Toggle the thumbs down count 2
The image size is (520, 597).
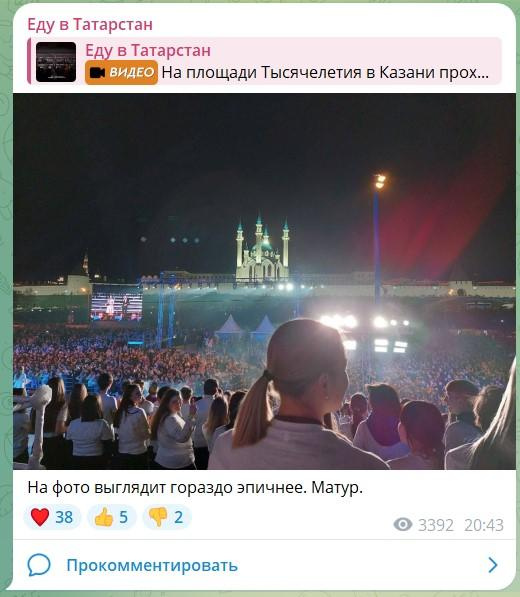[x=179, y=517]
